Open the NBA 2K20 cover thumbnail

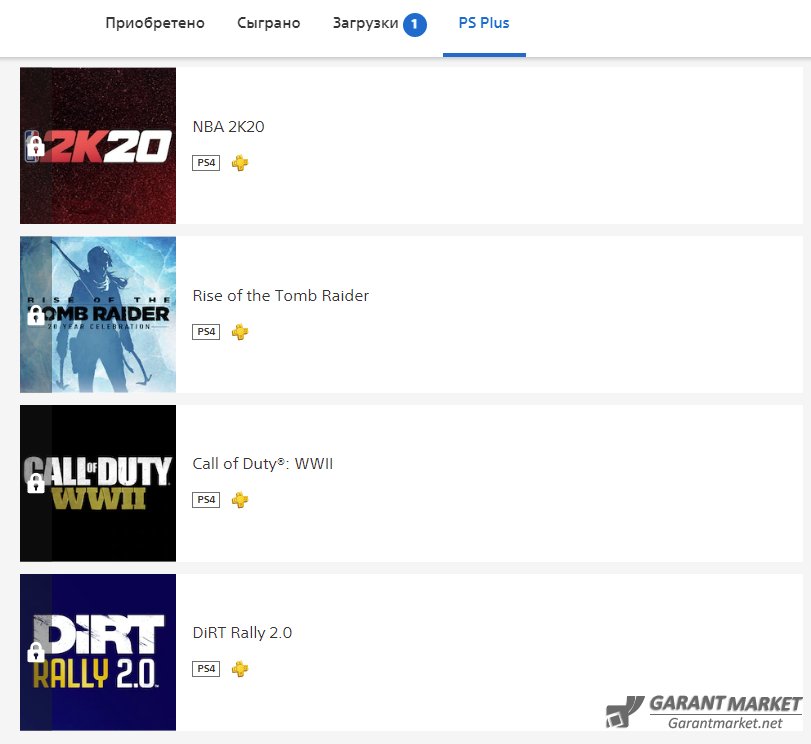coord(98,145)
